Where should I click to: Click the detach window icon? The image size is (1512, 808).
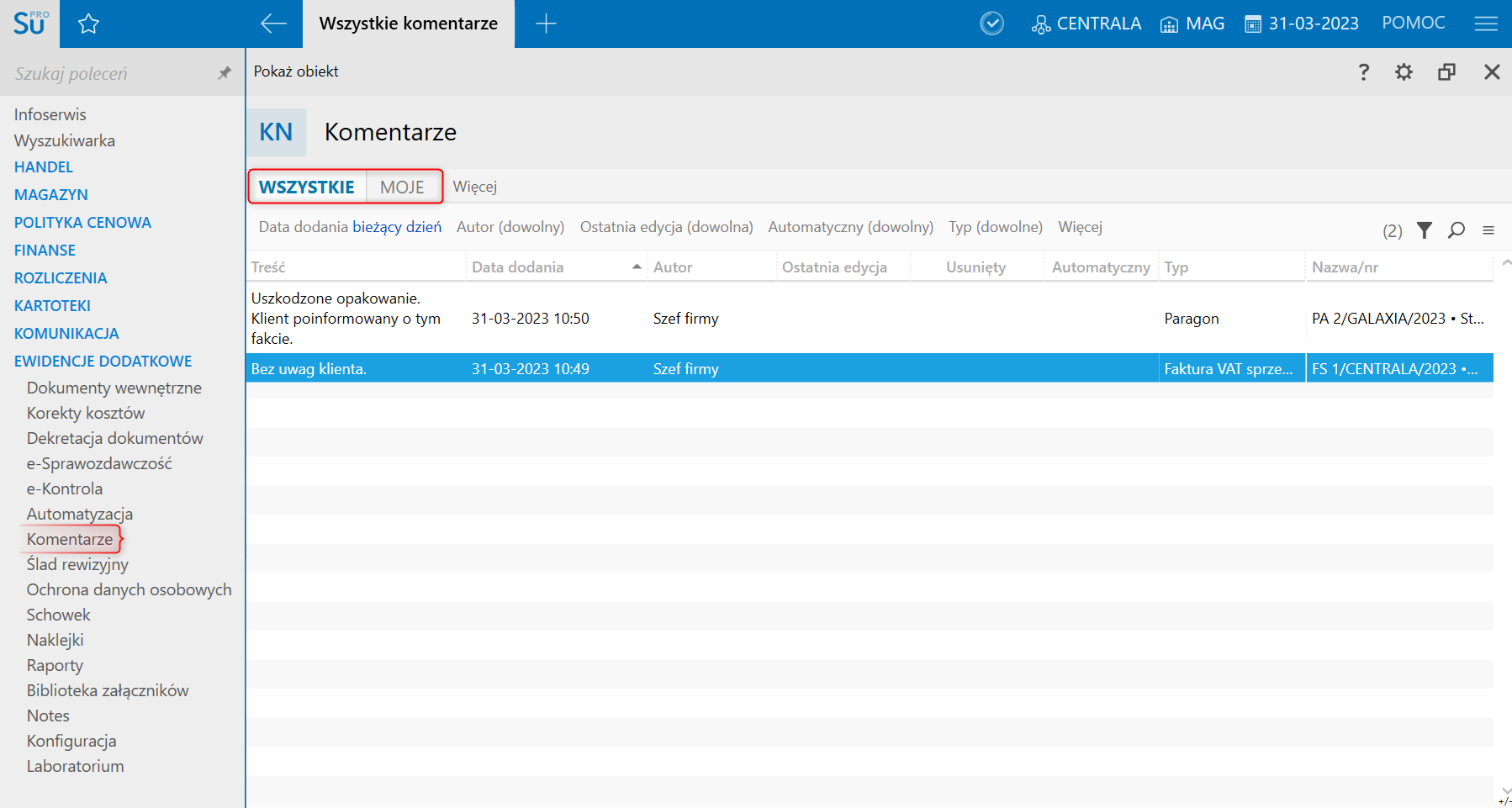tap(1446, 71)
